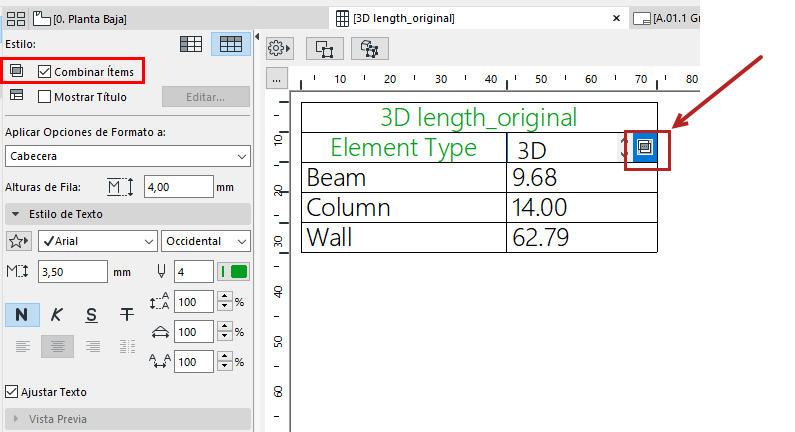
Task: Select the center text alignment icon
Action: 57,346
